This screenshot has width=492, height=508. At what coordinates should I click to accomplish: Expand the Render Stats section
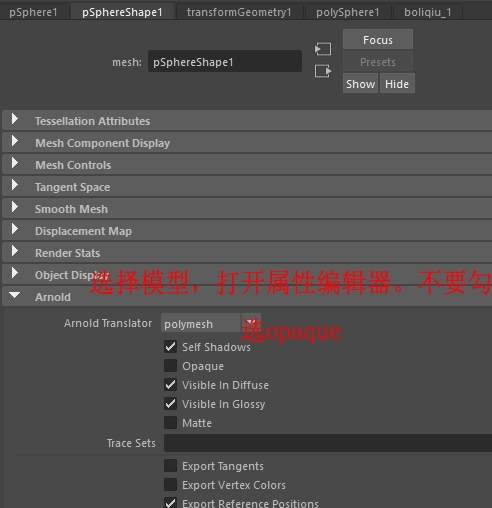[247, 253]
